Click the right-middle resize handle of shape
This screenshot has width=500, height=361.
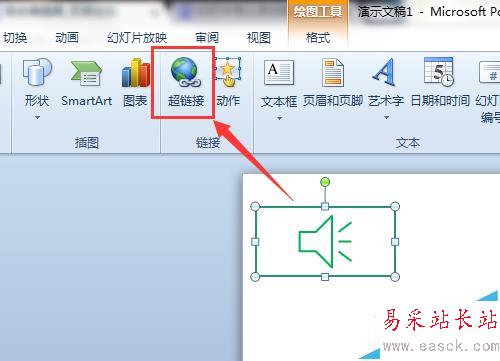coord(395,242)
